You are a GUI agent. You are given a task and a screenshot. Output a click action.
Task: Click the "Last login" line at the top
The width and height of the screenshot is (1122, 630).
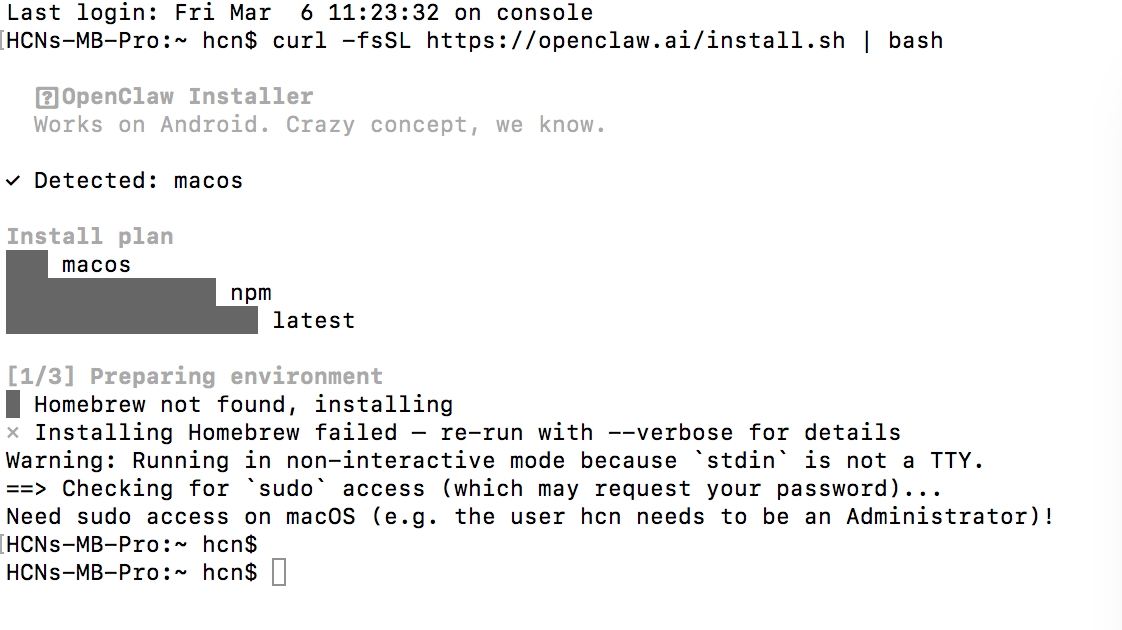(x=300, y=13)
